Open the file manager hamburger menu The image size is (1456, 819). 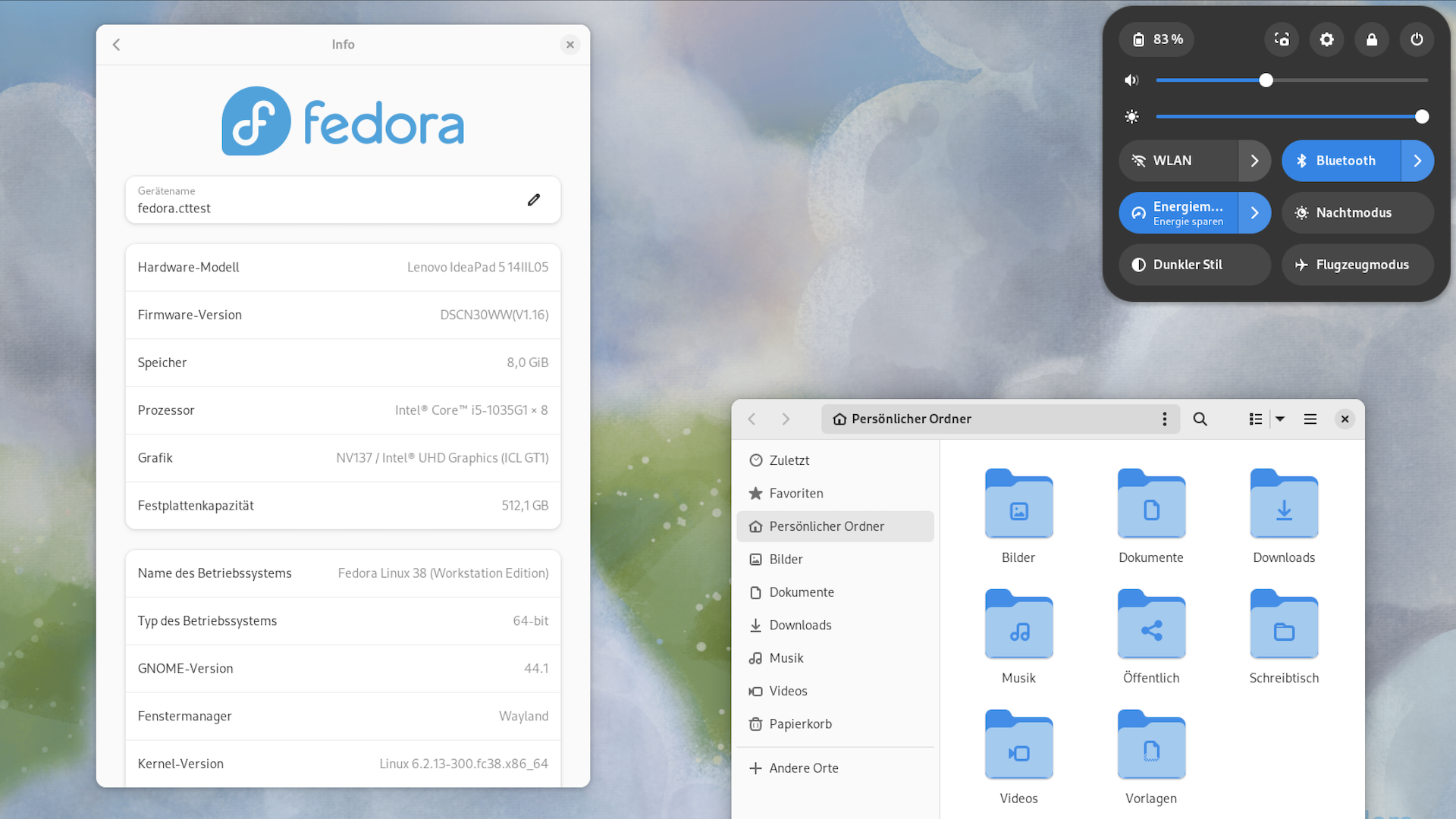point(1310,419)
